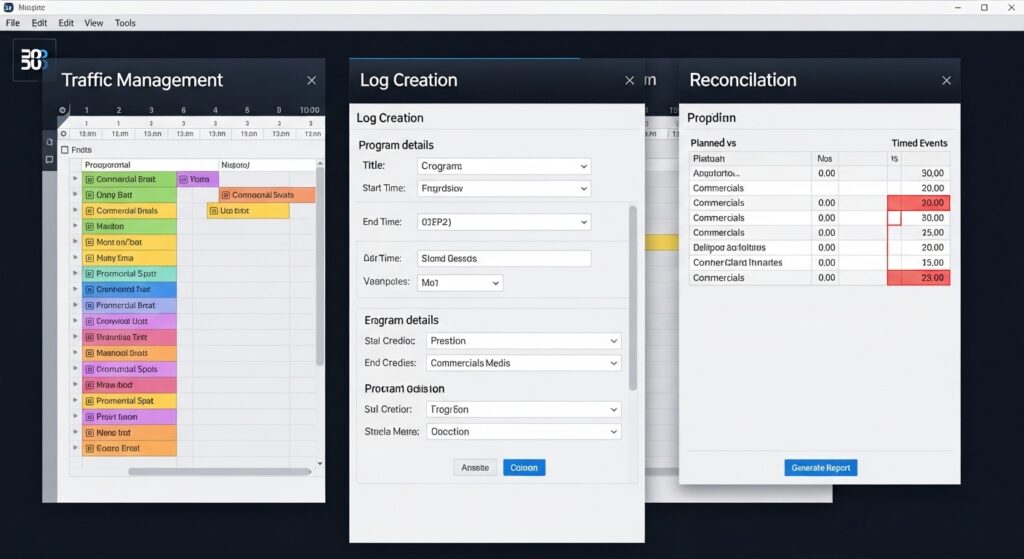The height and width of the screenshot is (559, 1024).
Task: Click the item icon on the Promontal Spitt row
Action: coord(89,274)
